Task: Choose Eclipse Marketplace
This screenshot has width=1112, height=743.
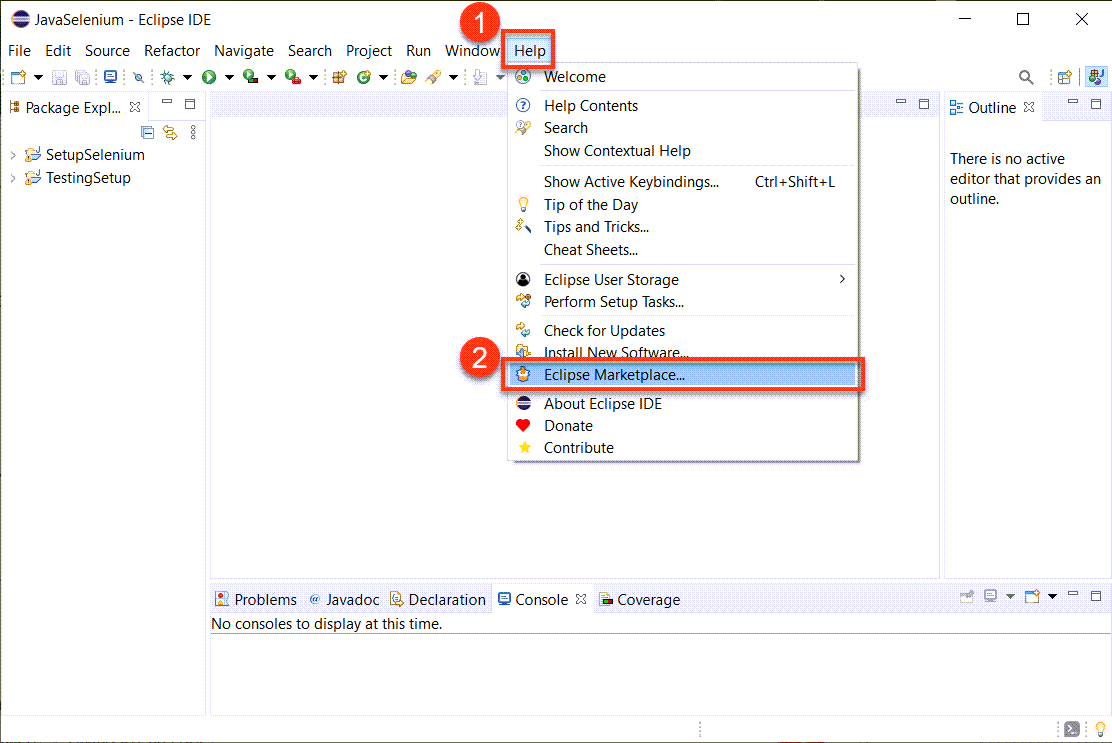Action: (x=684, y=375)
